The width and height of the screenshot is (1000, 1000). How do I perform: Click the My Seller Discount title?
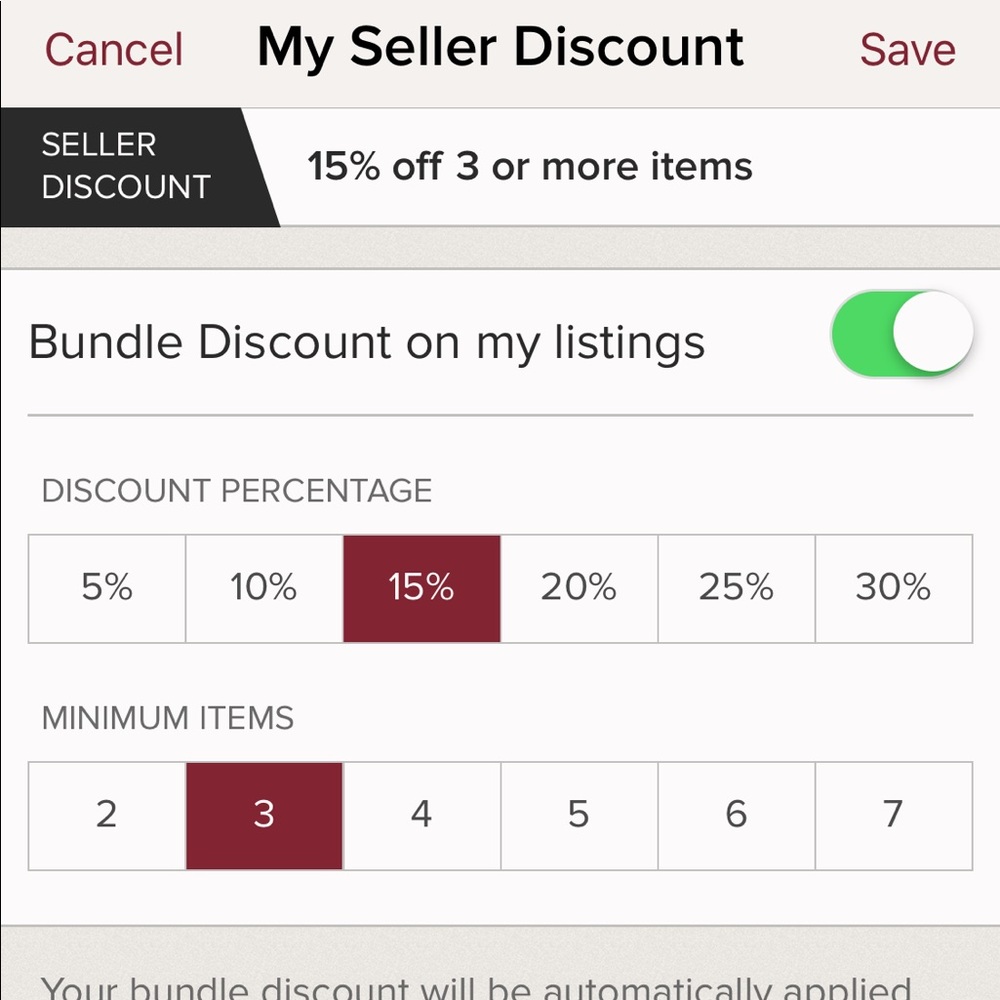point(500,46)
